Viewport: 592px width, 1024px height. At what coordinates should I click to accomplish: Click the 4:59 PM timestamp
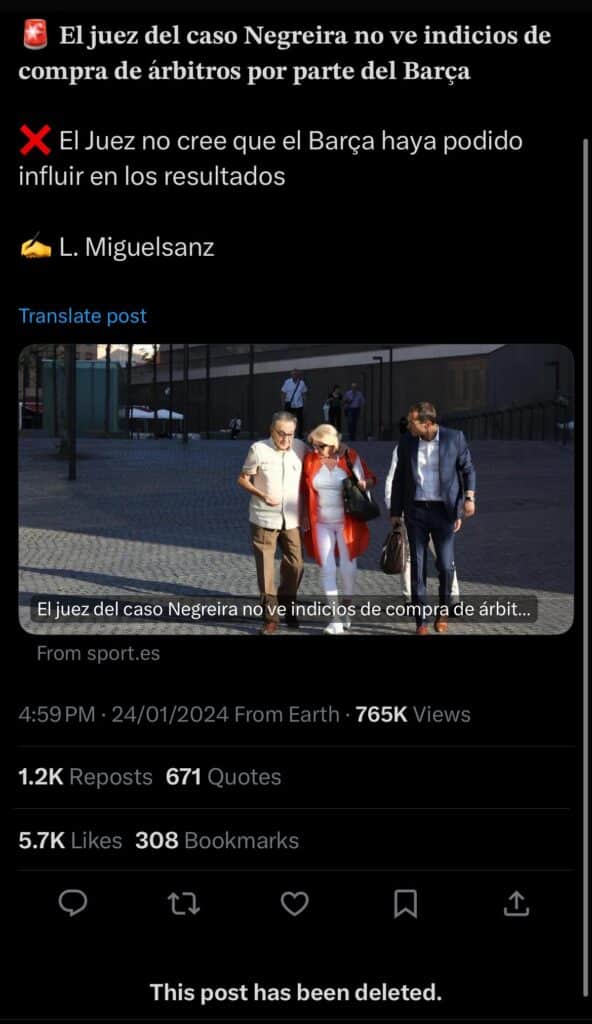click(x=57, y=714)
